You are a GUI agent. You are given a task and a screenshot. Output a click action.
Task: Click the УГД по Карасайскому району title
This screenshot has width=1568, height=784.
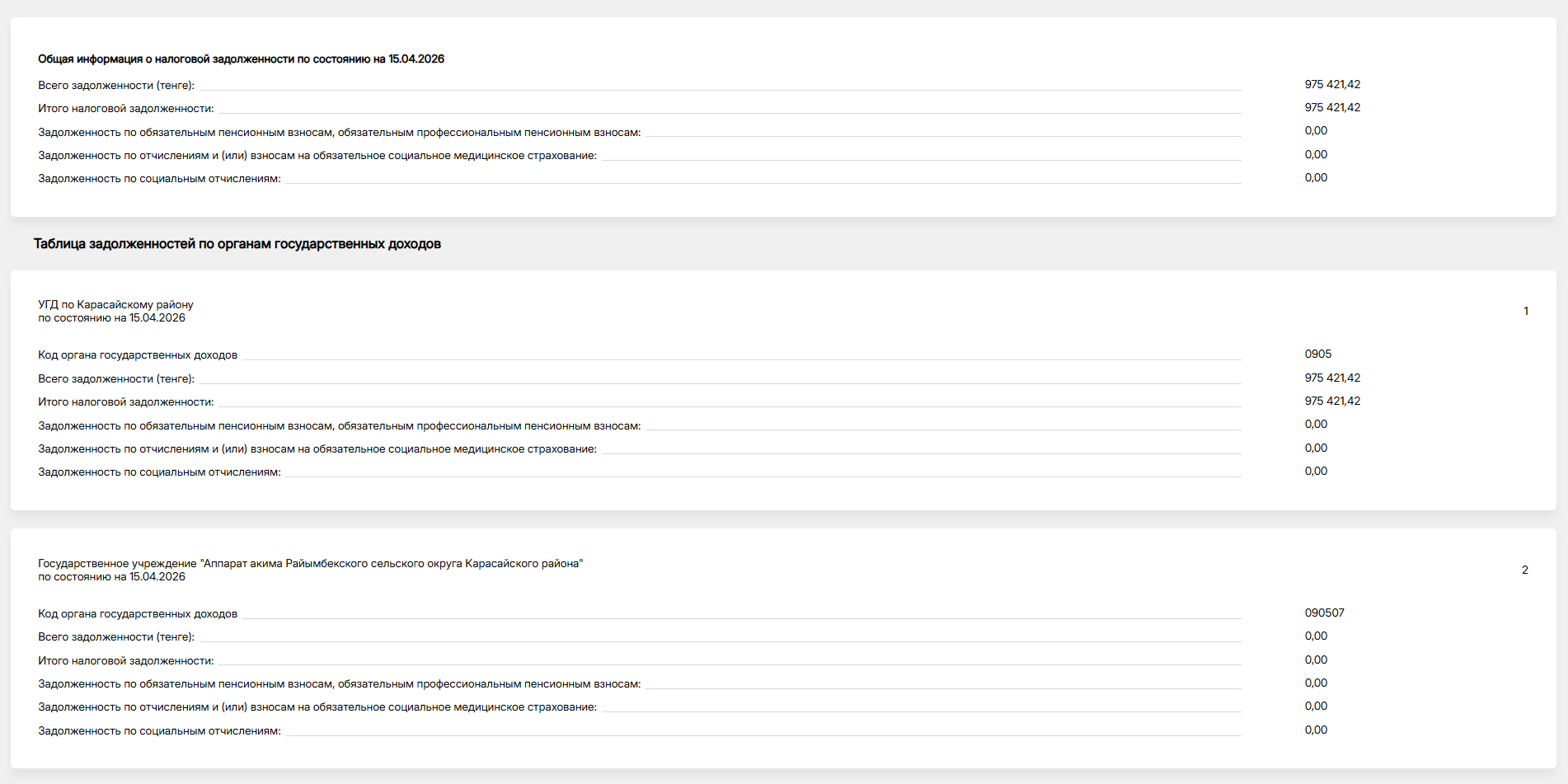pos(115,305)
